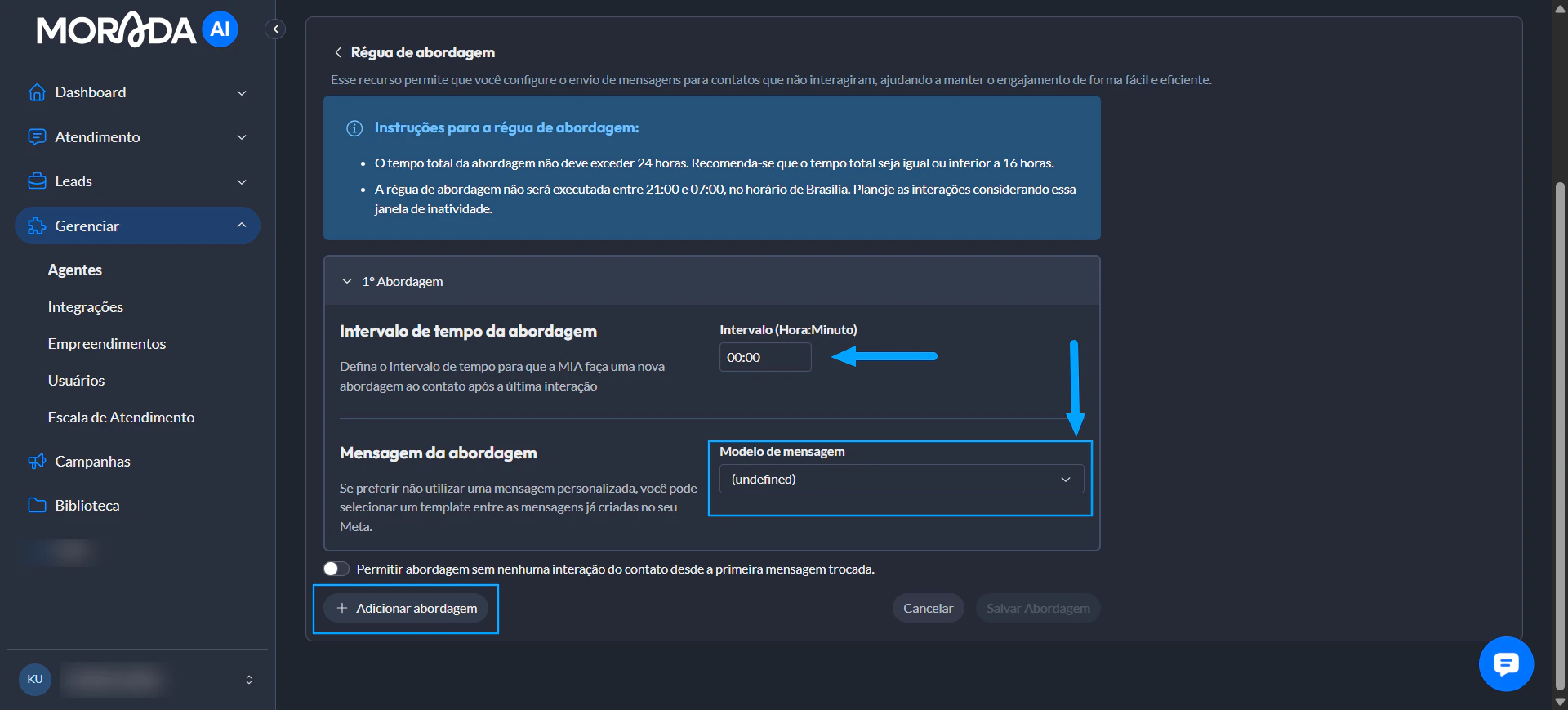The height and width of the screenshot is (710, 1568).
Task: Open Escala de Atendimento submenu item
Action: (x=121, y=418)
